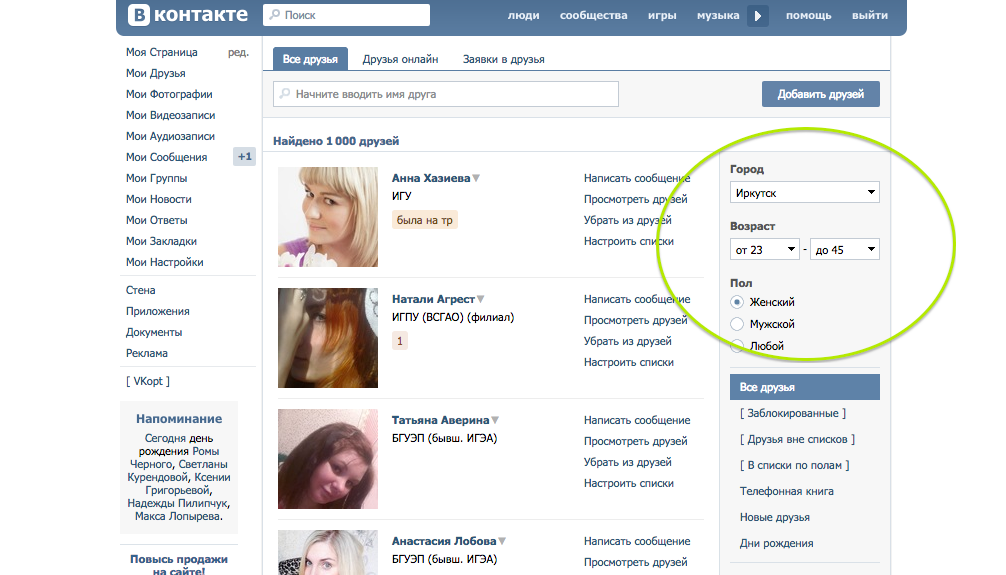Click ред. link beside Моя Страница

[x=238, y=52]
